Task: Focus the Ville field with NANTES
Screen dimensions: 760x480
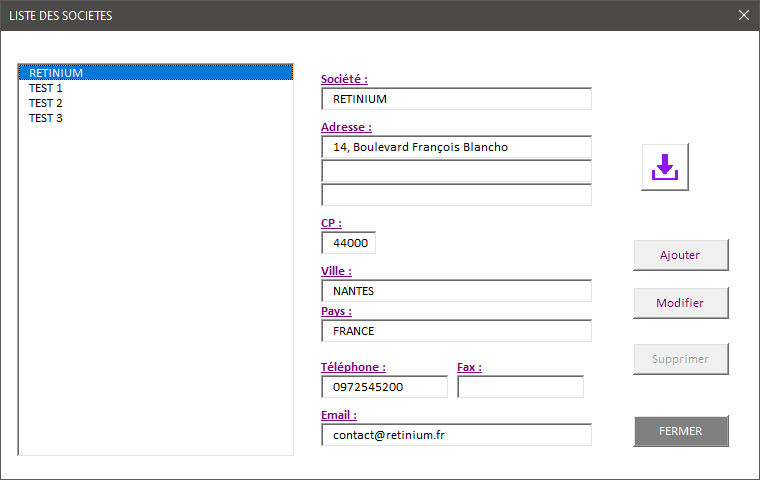Action: click(456, 291)
